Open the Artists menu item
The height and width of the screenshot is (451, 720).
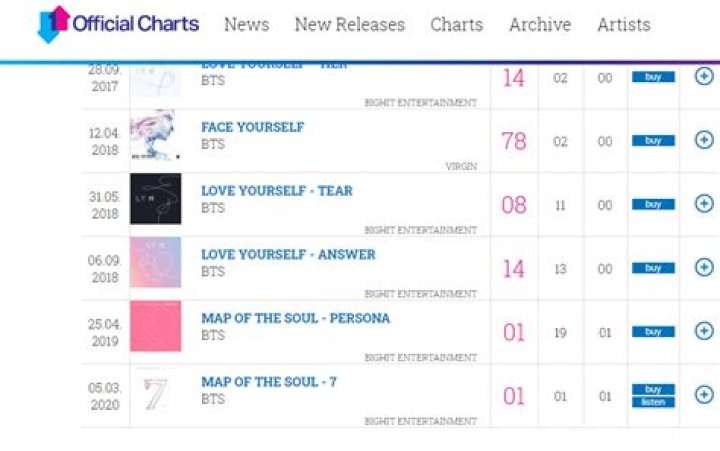tap(624, 24)
